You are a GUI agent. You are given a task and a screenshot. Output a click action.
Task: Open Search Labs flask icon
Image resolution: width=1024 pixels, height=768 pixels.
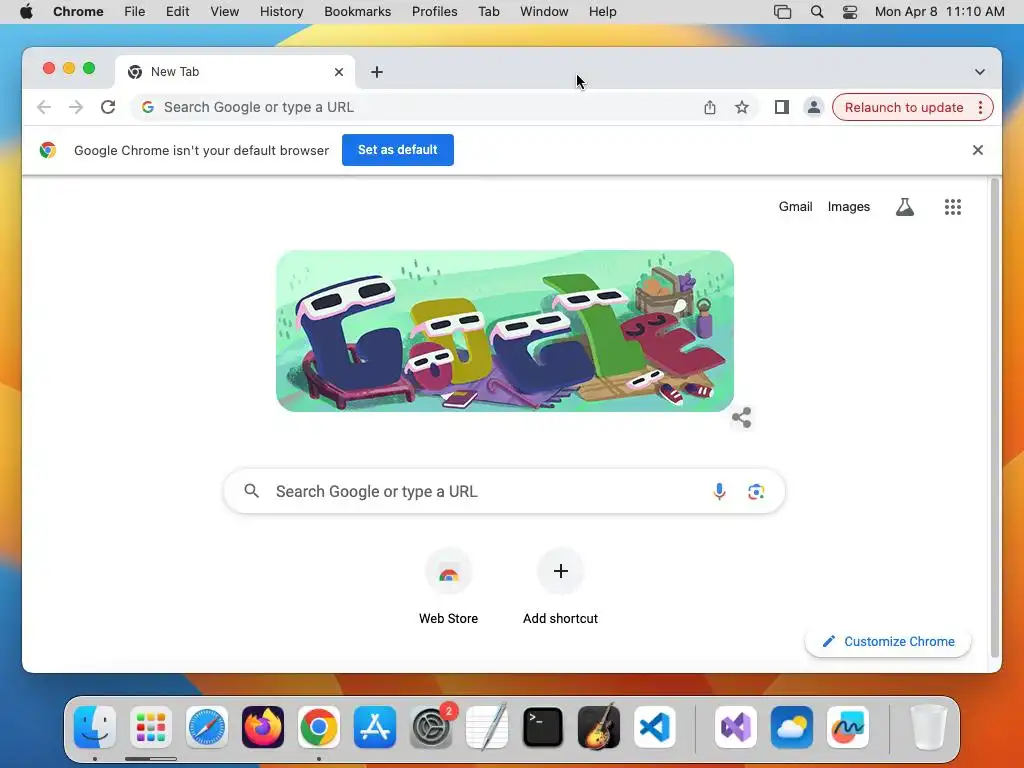tap(904, 207)
